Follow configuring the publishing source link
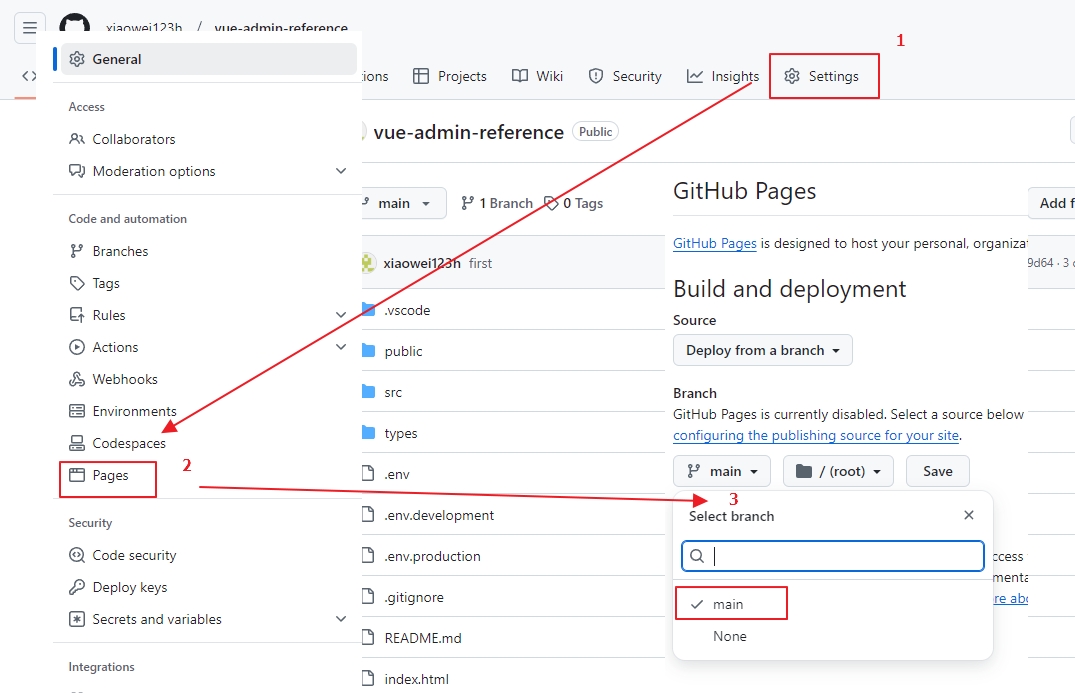 [816, 435]
